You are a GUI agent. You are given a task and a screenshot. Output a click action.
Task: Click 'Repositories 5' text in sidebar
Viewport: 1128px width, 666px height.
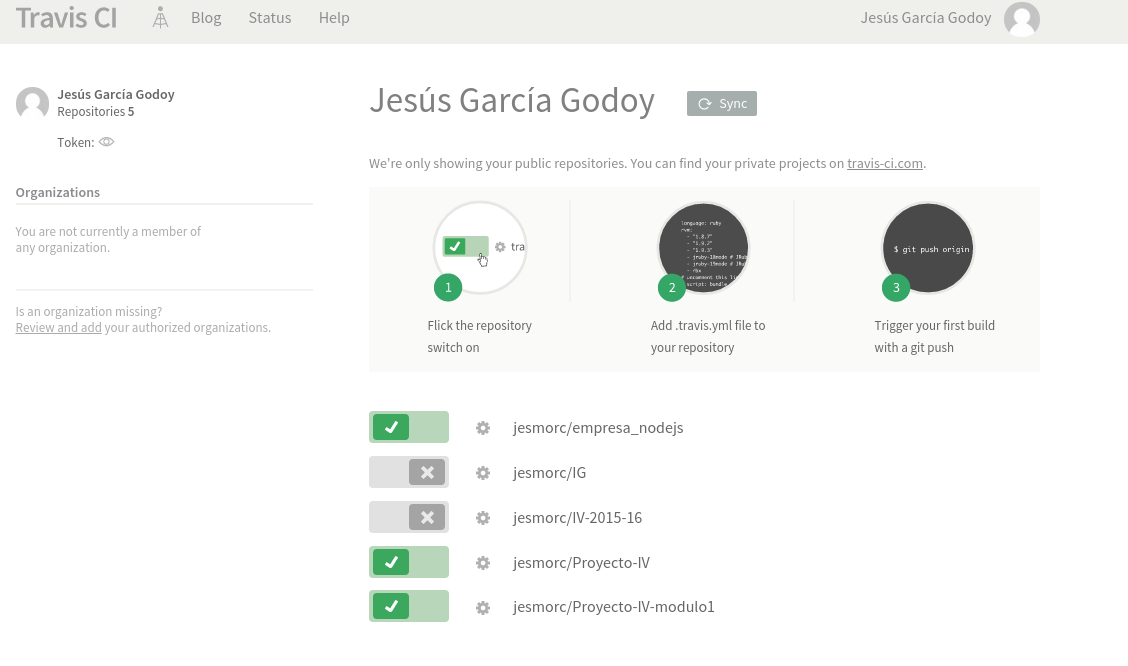(x=96, y=111)
